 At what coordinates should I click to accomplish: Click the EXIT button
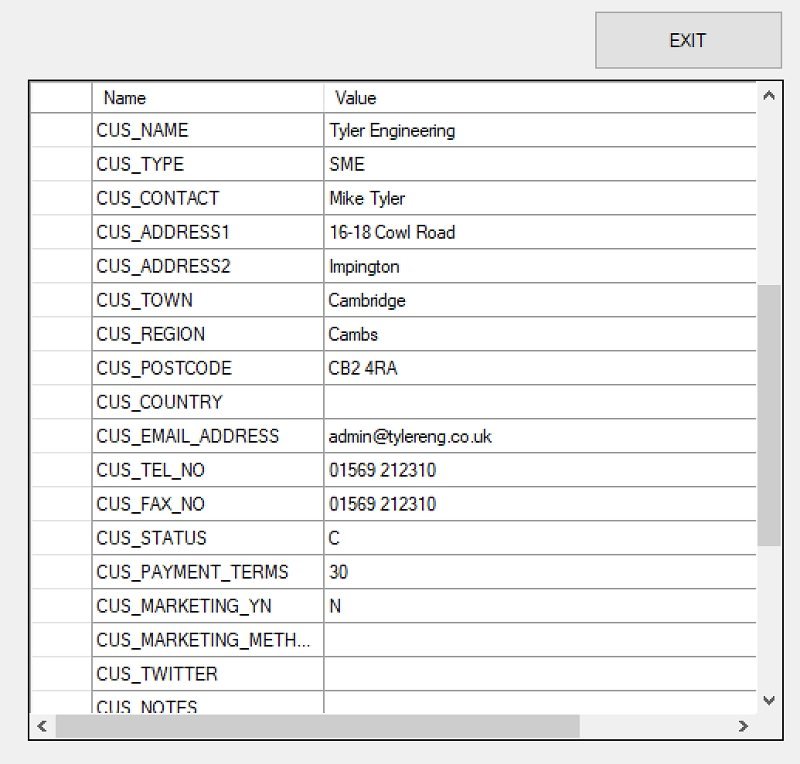(688, 40)
